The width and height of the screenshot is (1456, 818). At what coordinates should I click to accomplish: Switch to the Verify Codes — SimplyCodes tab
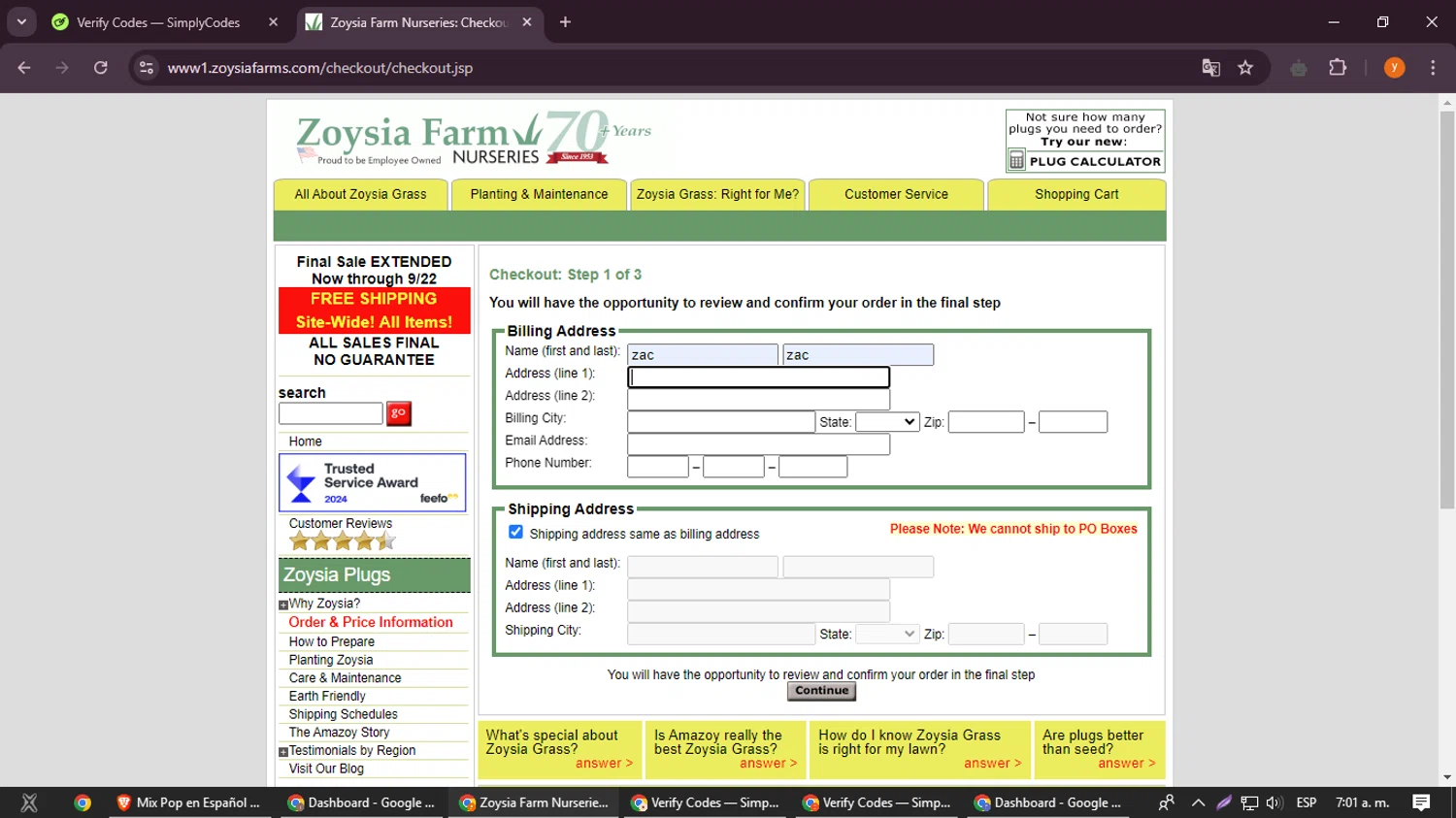click(x=158, y=22)
